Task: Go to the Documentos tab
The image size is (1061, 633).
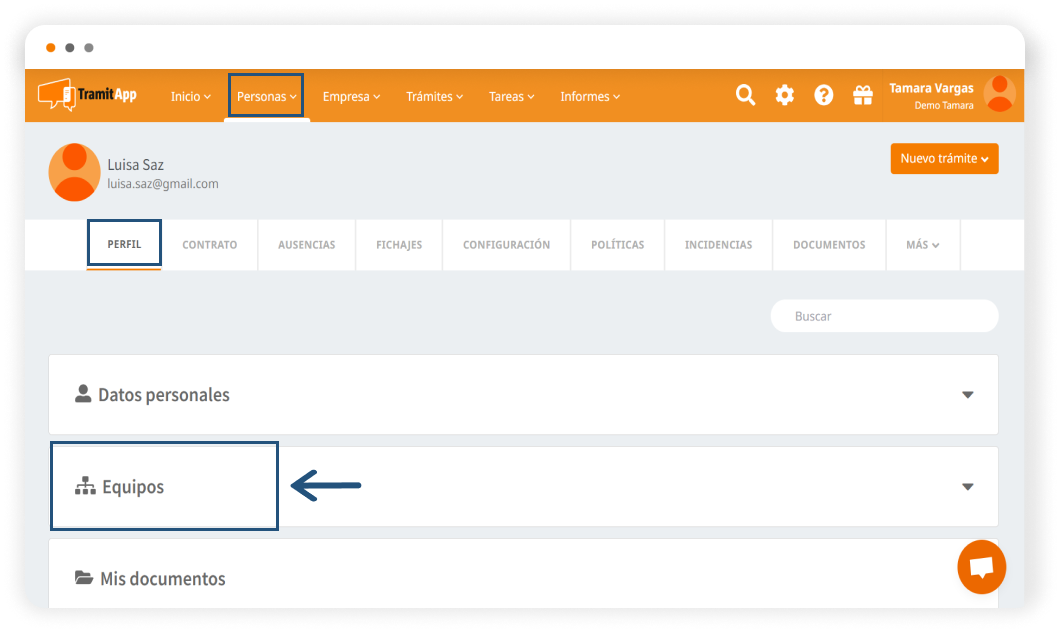Action: pyautogui.click(x=828, y=245)
